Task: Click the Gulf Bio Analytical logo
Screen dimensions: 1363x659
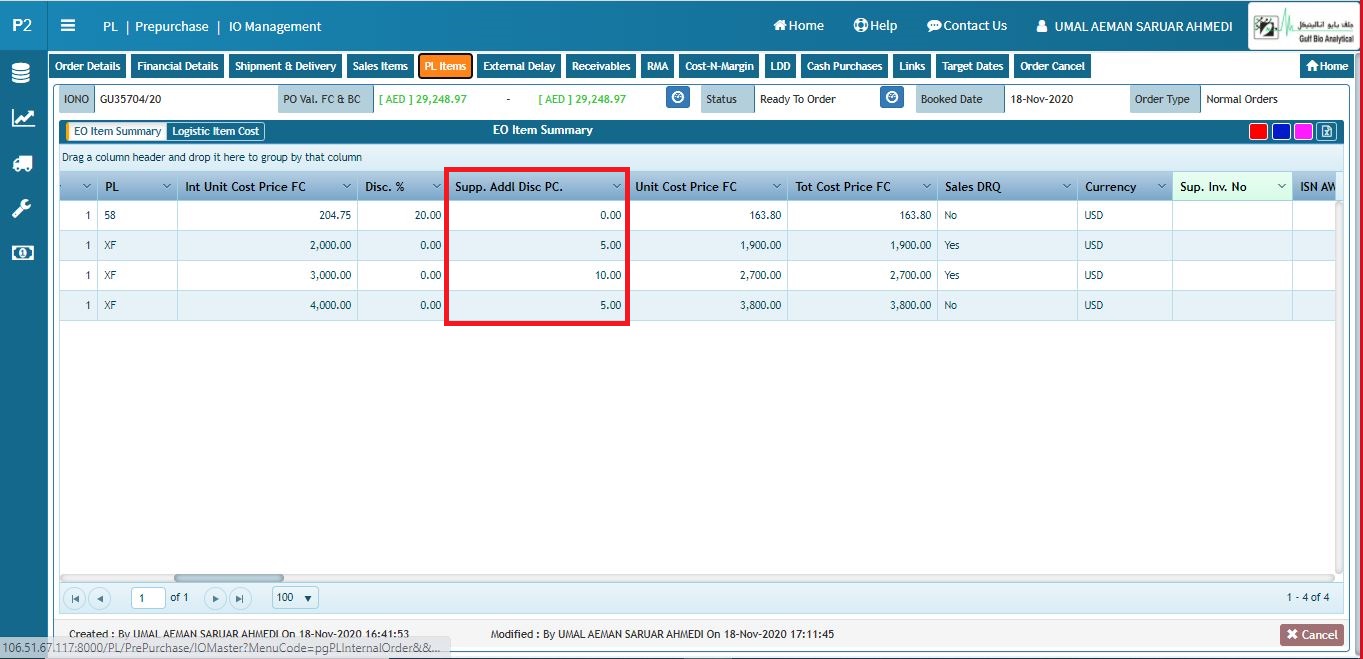Action: (1303, 27)
